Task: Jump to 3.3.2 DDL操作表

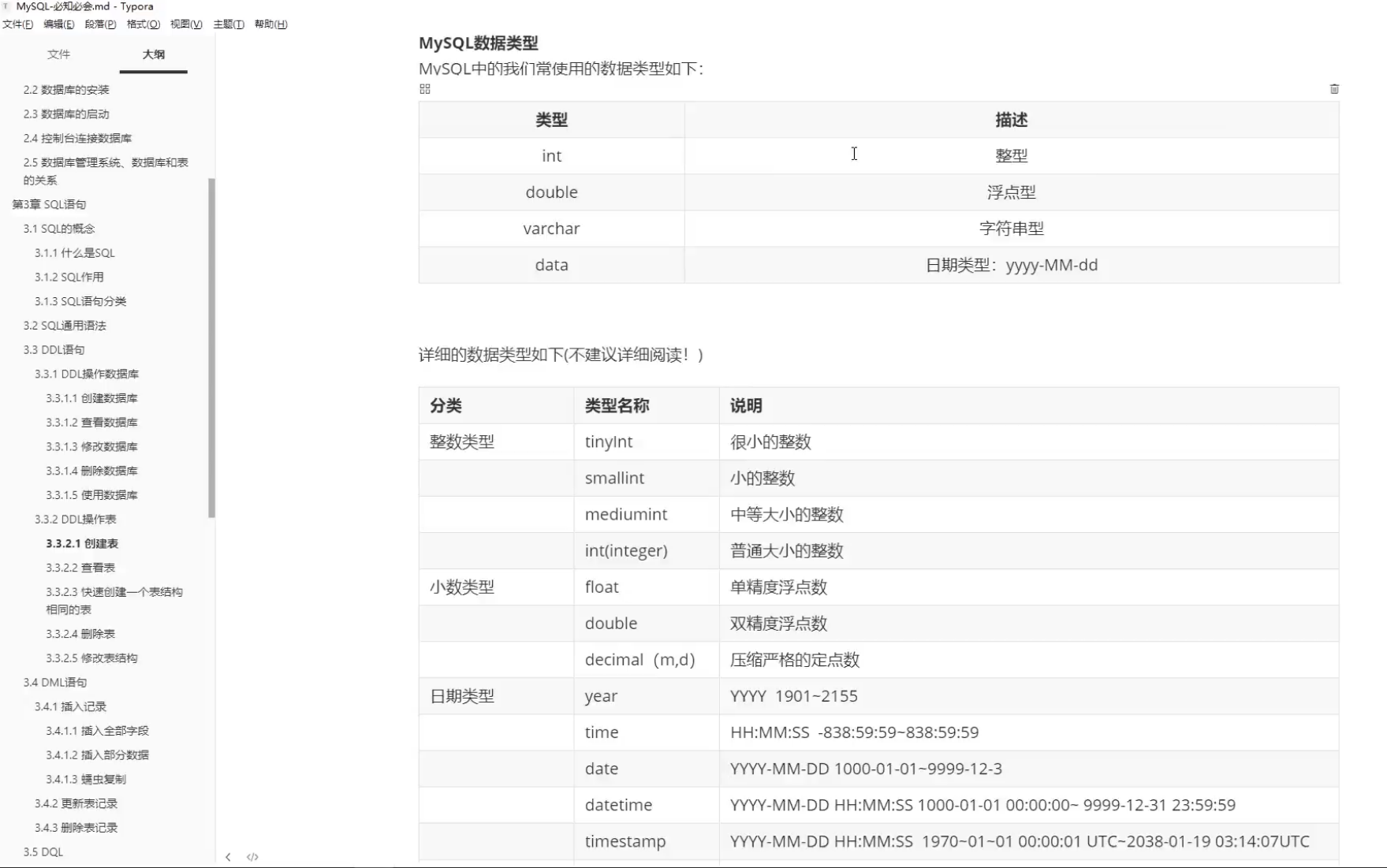Action: tap(76, 520)
